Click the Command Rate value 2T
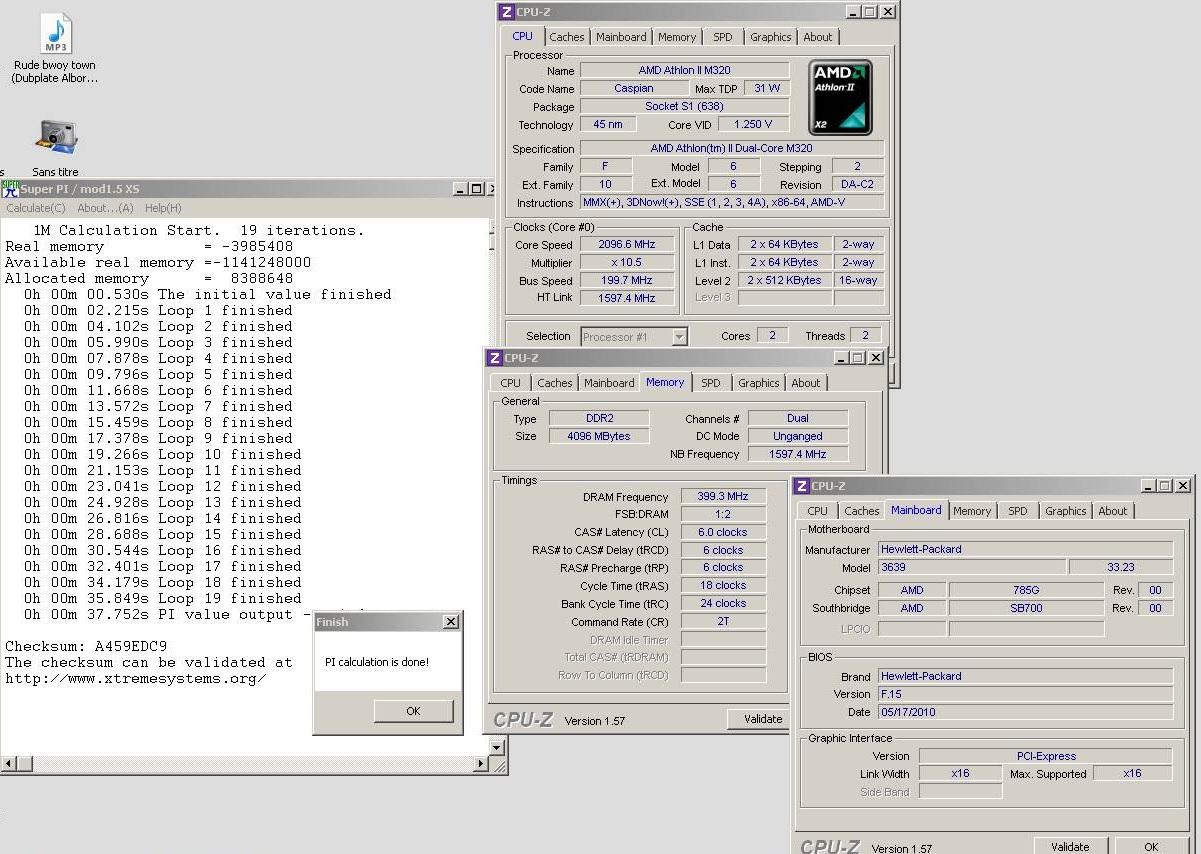Screen dimensions: 1201x854 pos(724,622)
